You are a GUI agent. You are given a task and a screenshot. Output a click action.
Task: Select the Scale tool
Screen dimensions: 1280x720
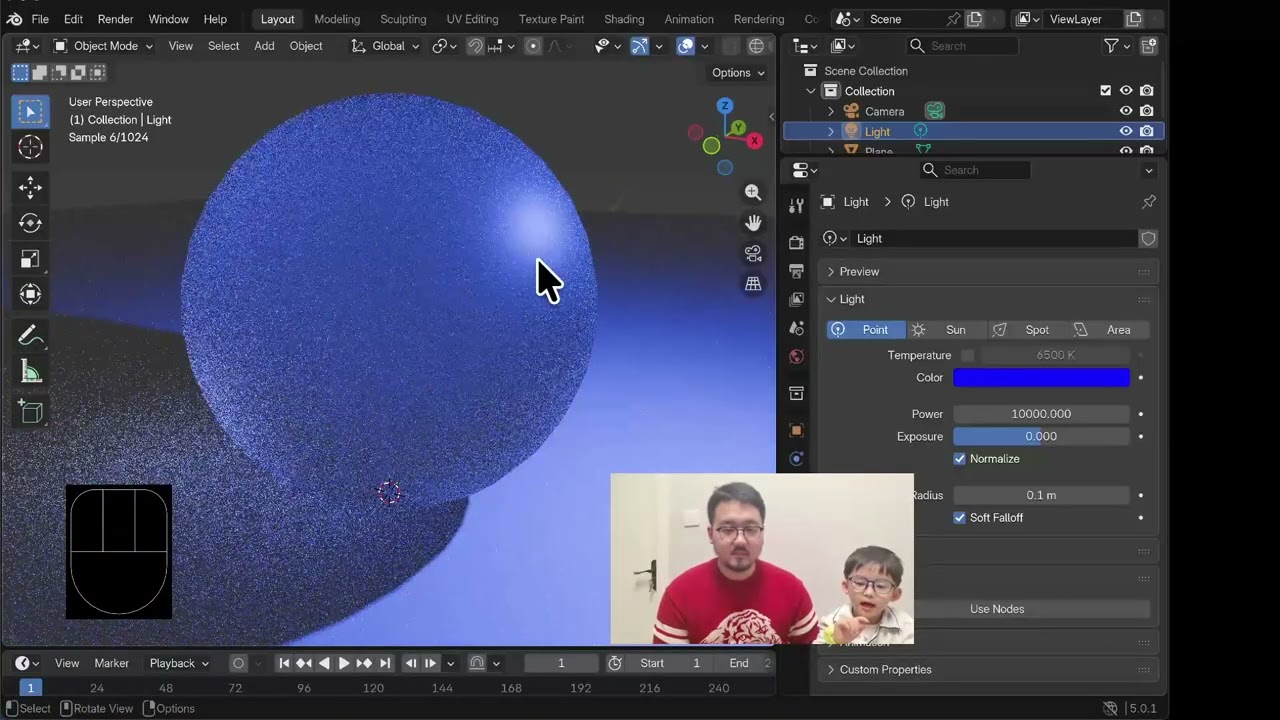point(30,259)
